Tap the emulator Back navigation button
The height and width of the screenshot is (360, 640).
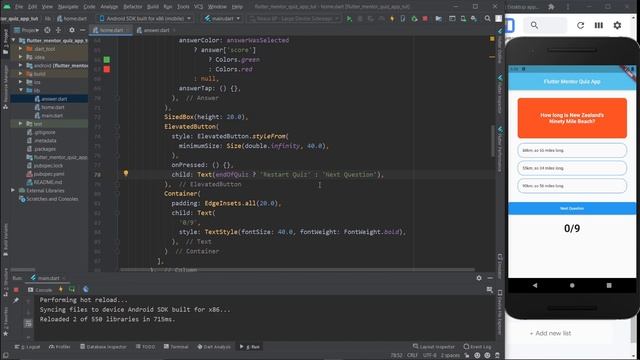coord(535,285)
